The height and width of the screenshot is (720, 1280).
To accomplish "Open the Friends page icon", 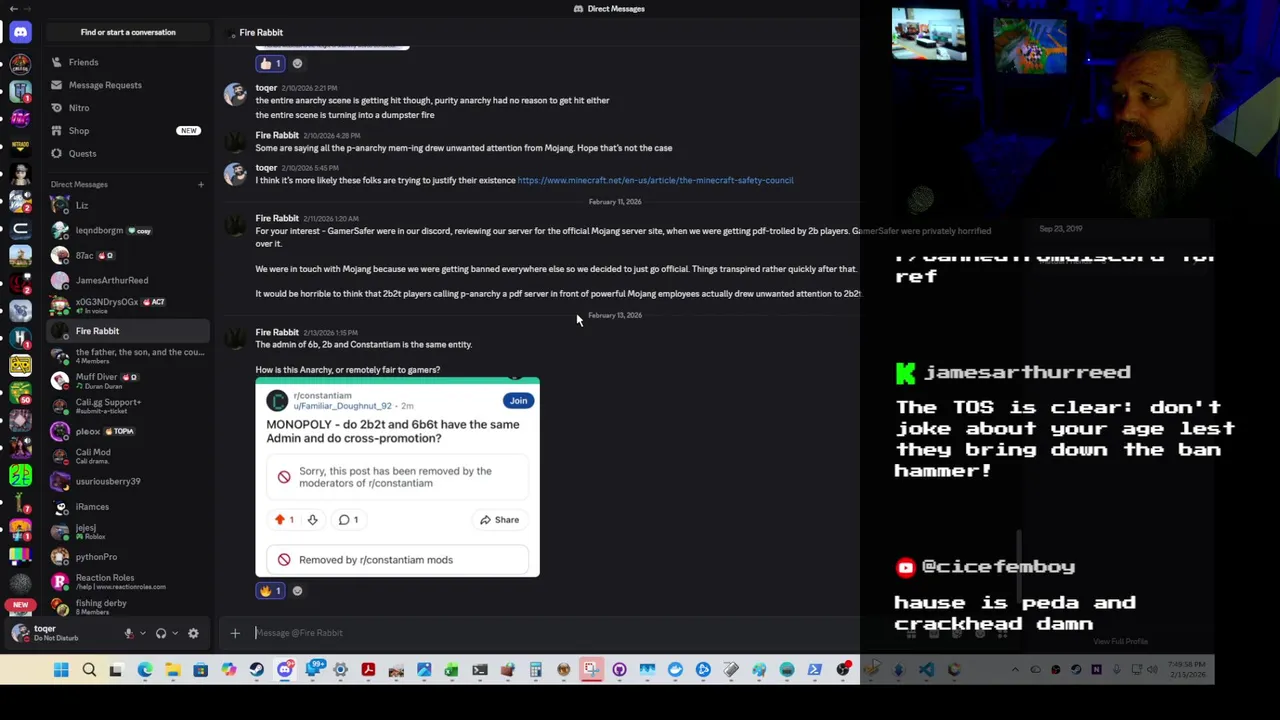I will [57, 62].
